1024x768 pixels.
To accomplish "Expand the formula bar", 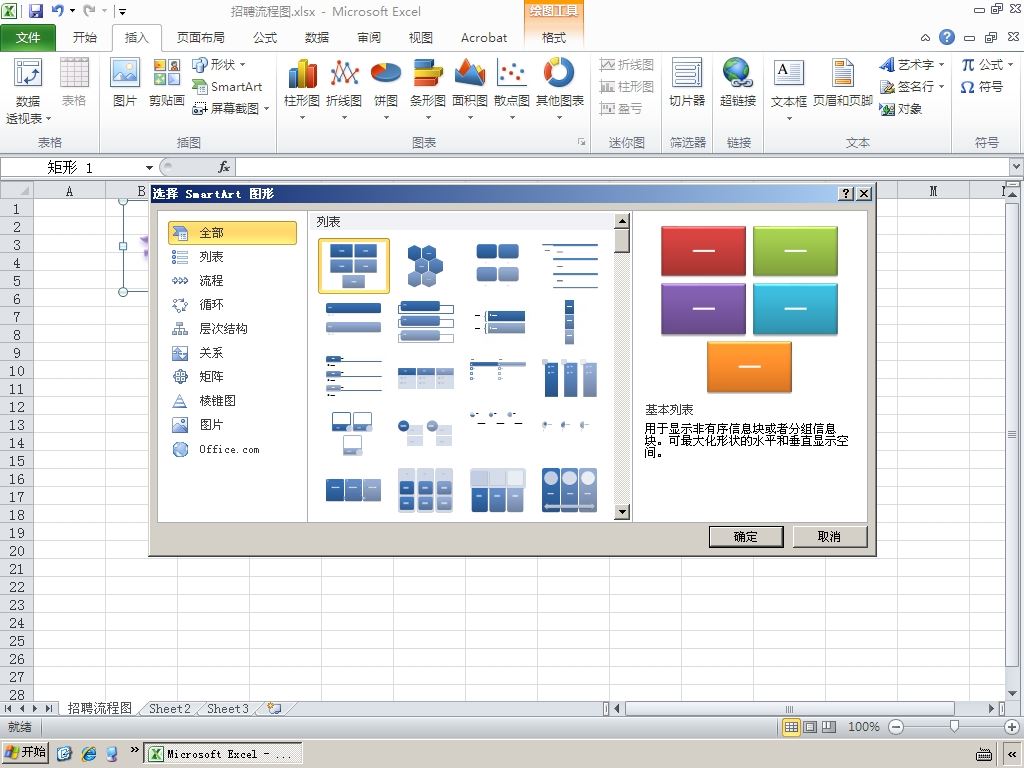I will [1016, 167].
